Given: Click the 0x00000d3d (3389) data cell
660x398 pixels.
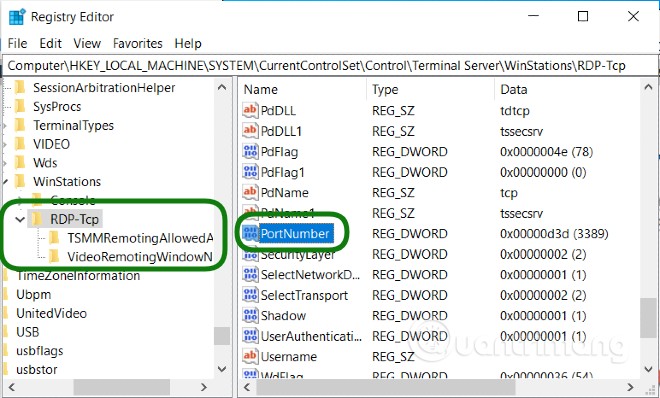Looking at the screenshot, I should pyautogui.click(x=554, y=233).
